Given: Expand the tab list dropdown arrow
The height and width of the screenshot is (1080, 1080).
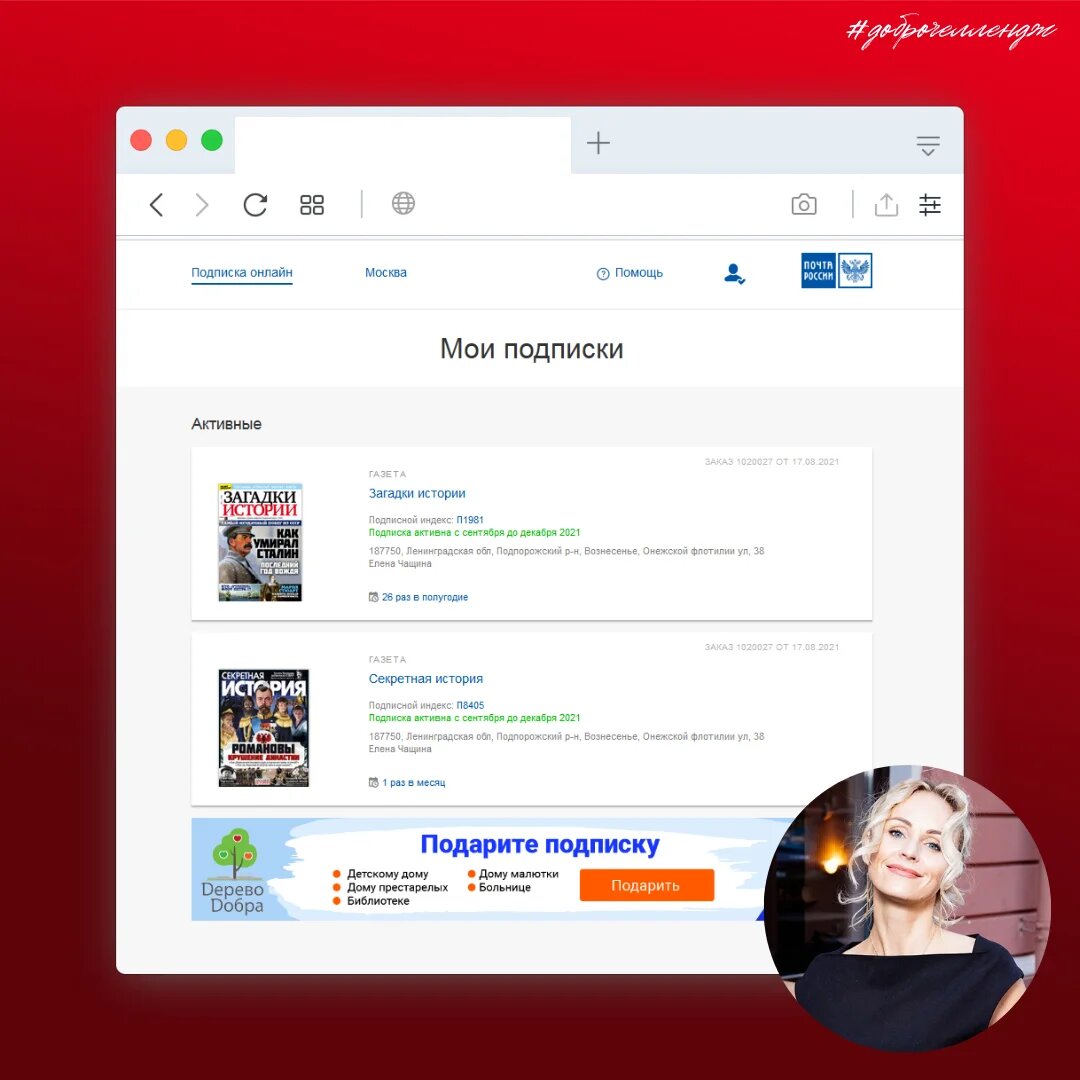Looking at the screenshot, I should point(928,146).
